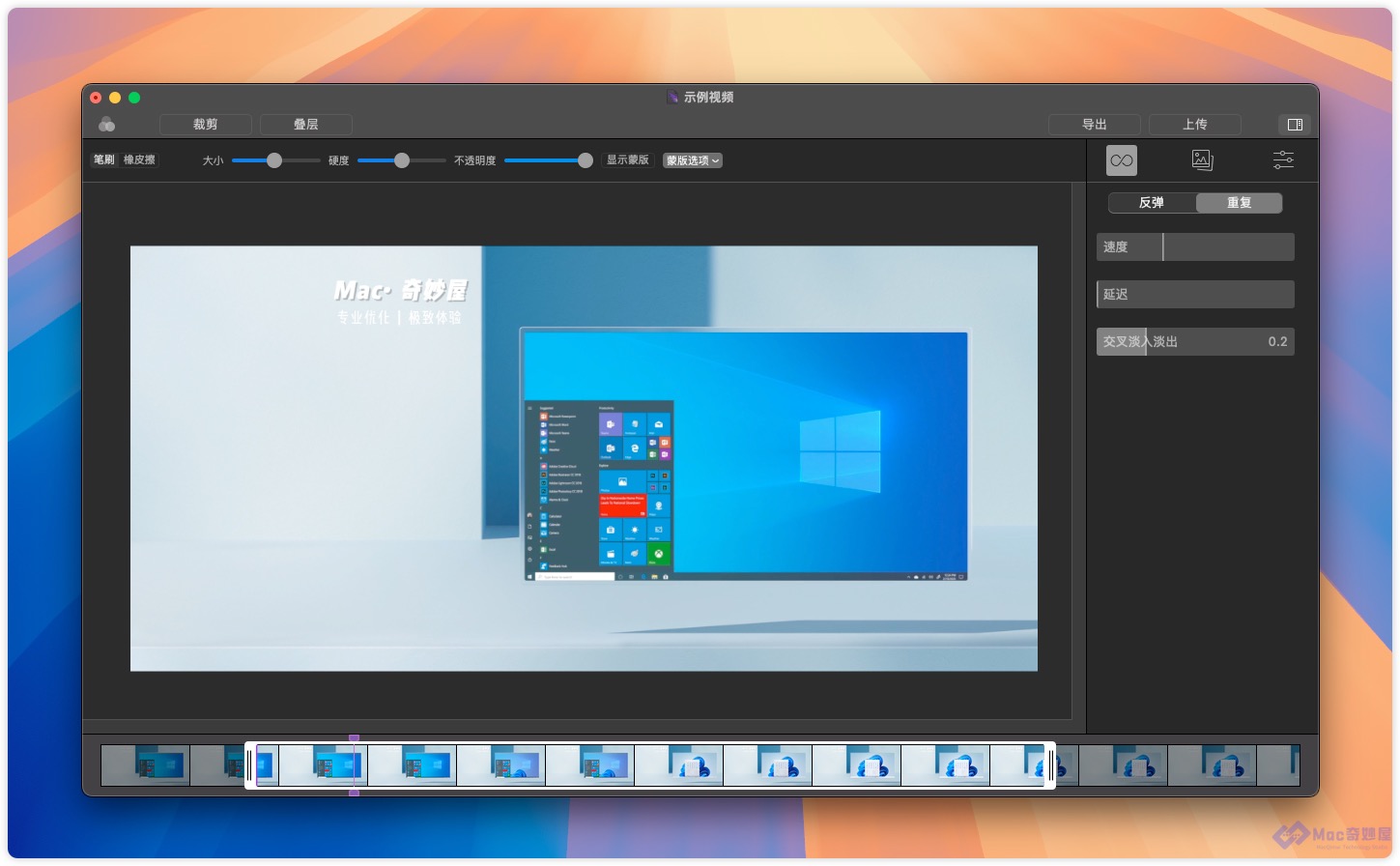Click the left trim handle of timeline
Screen dimensions: 1400x866
point(250,765)
